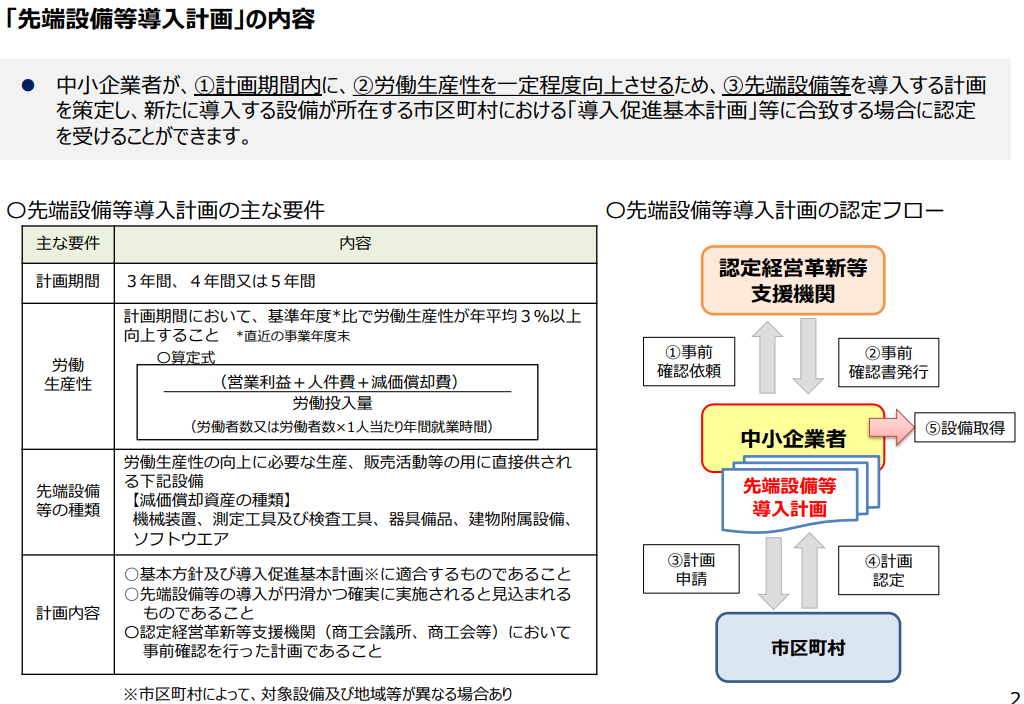This screenshot has width=1024, height=704.
Task: Click the ⑤設備取得 label box
Action: pyautogui.click(x=965, y=428)
